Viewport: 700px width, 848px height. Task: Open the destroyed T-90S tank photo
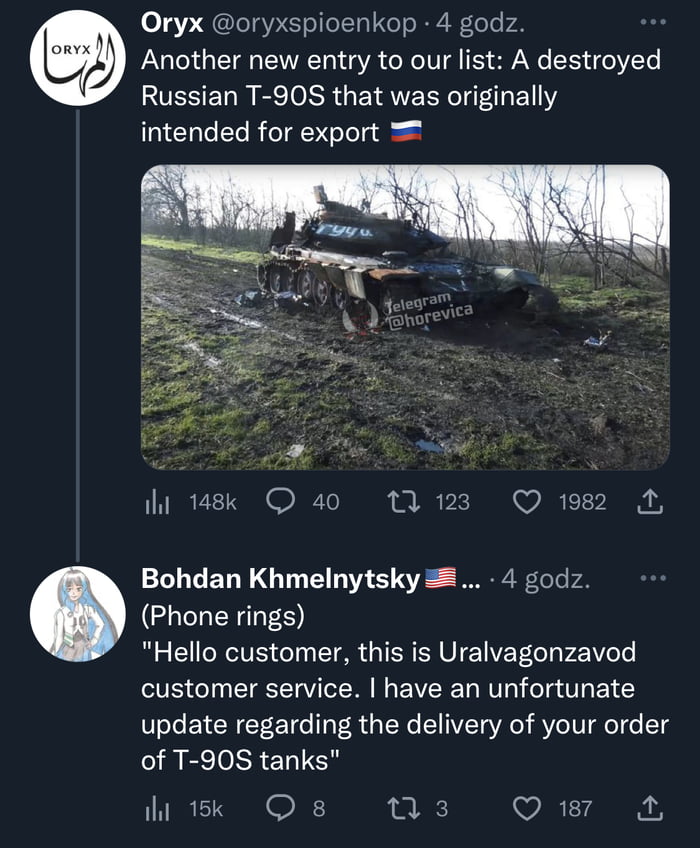pos(405,317)
